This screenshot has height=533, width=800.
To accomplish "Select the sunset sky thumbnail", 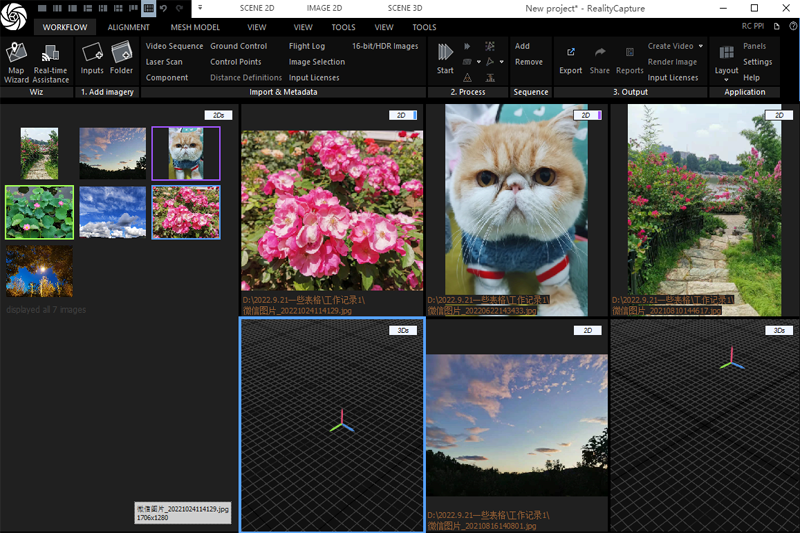I will 113,154.
